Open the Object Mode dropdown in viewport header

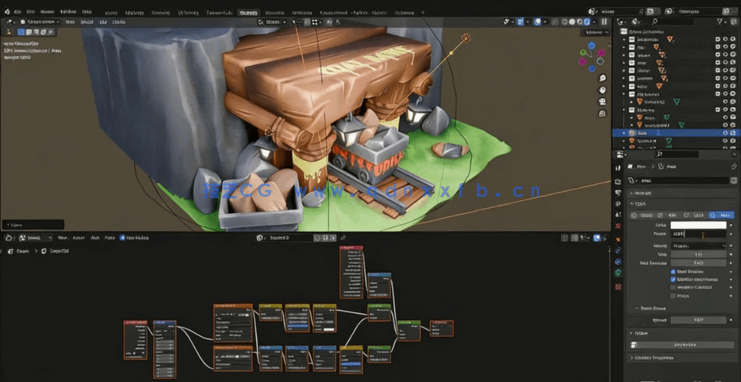pyautogui.click(x=40, y=22)
